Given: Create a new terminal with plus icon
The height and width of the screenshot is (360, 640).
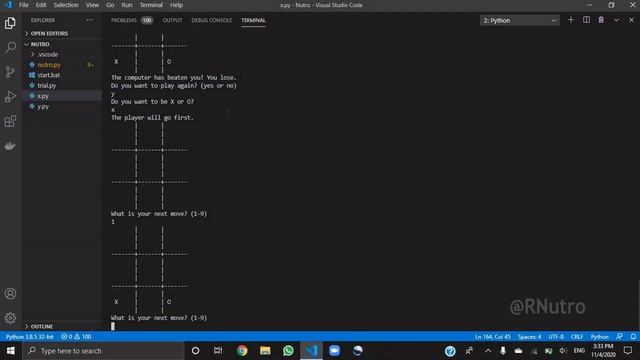Looking at the screenshot, I should [x=571, y=20].
